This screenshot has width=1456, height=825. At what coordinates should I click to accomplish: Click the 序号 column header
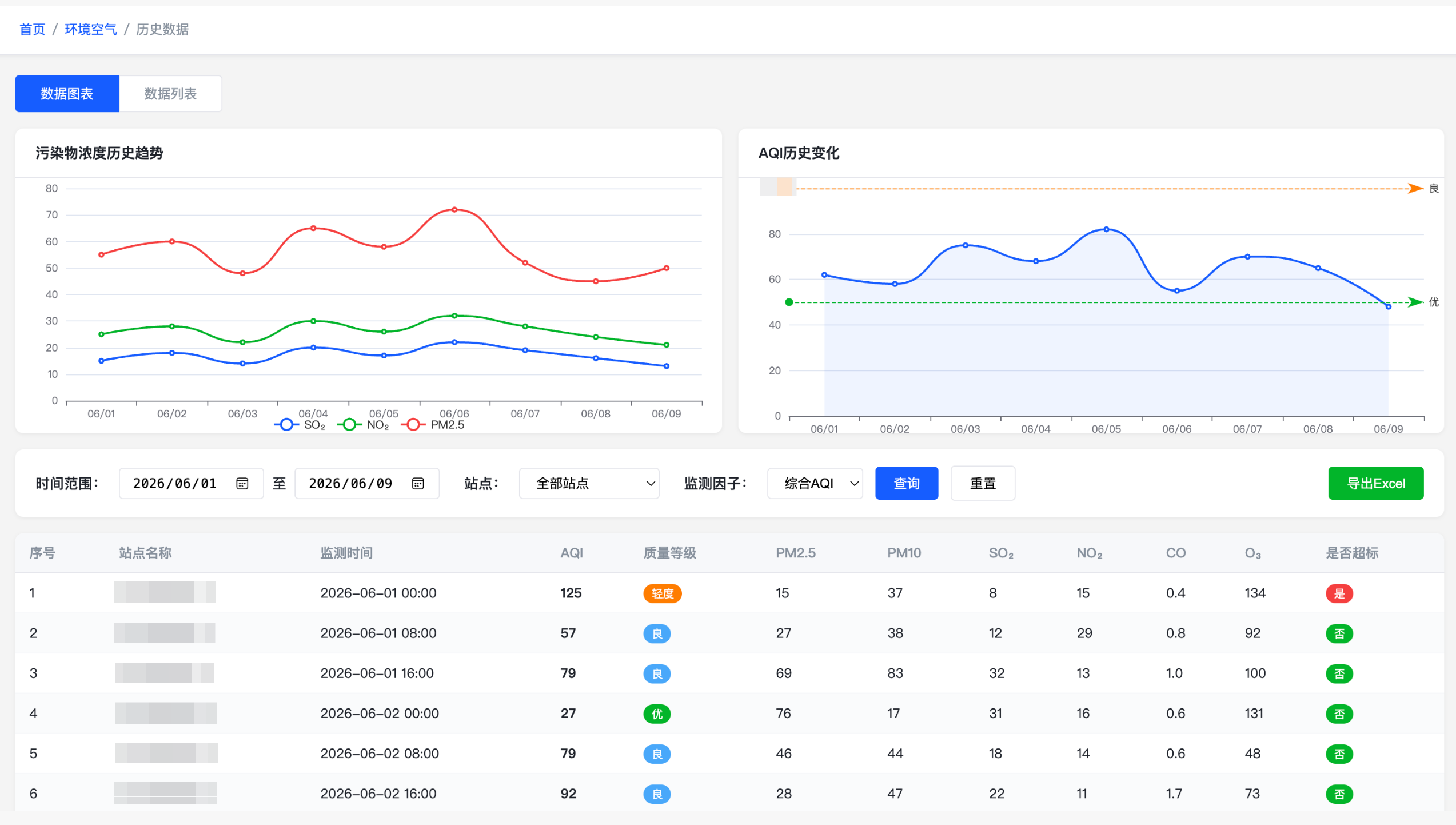point(42,553)
